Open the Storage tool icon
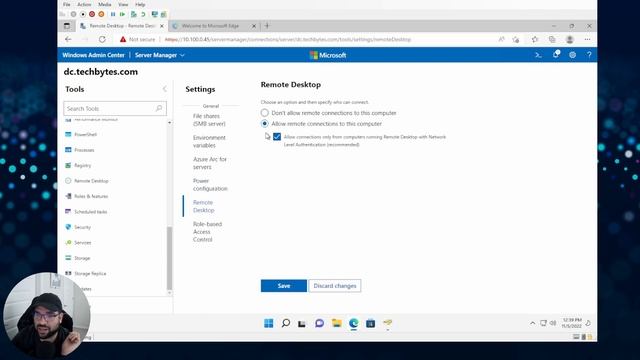640x360 pixels. click(68, 258)
